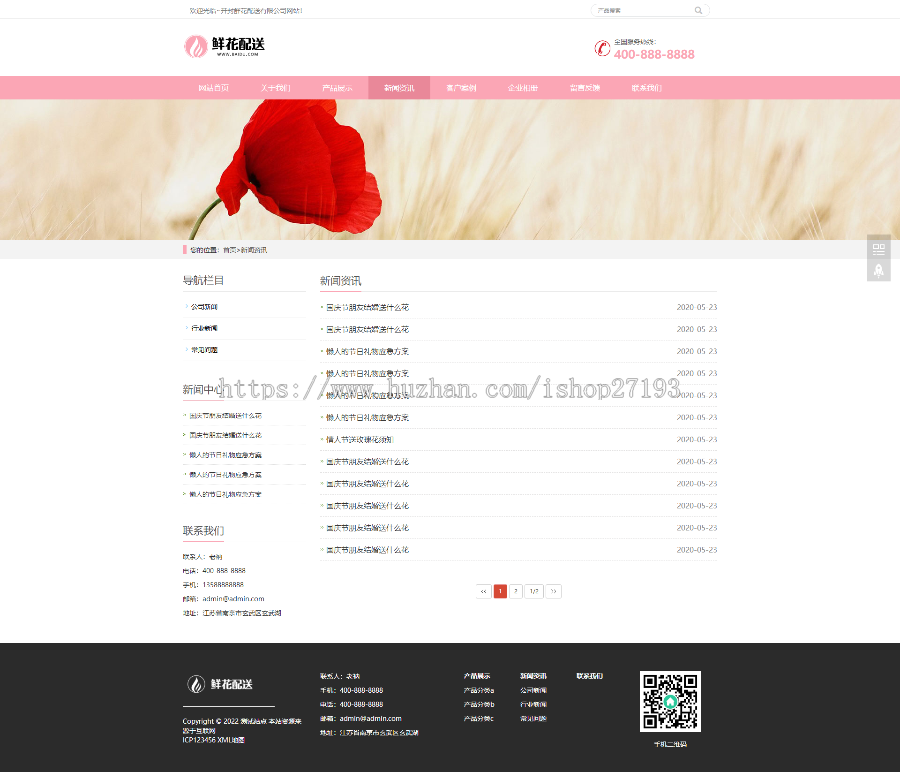900x772 pixels.
Task: Open the footer 产品分类a link
Action: tap(479, 690)
